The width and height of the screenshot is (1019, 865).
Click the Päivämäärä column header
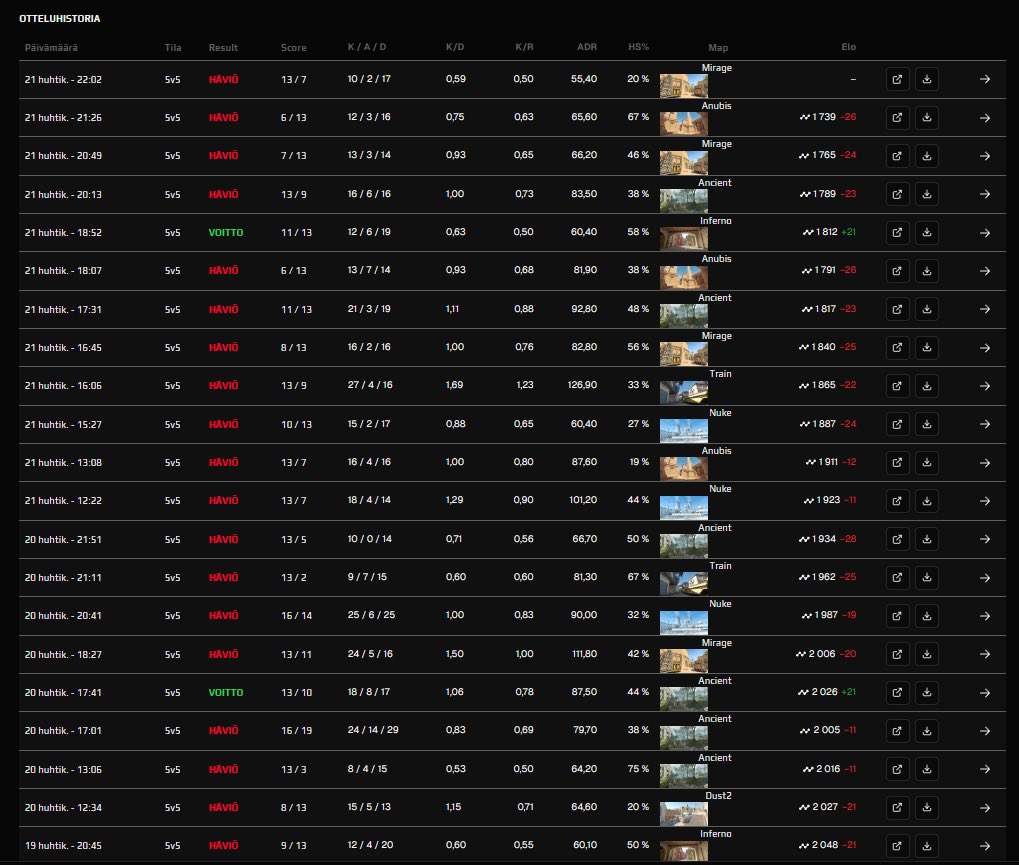pos(51,47)
